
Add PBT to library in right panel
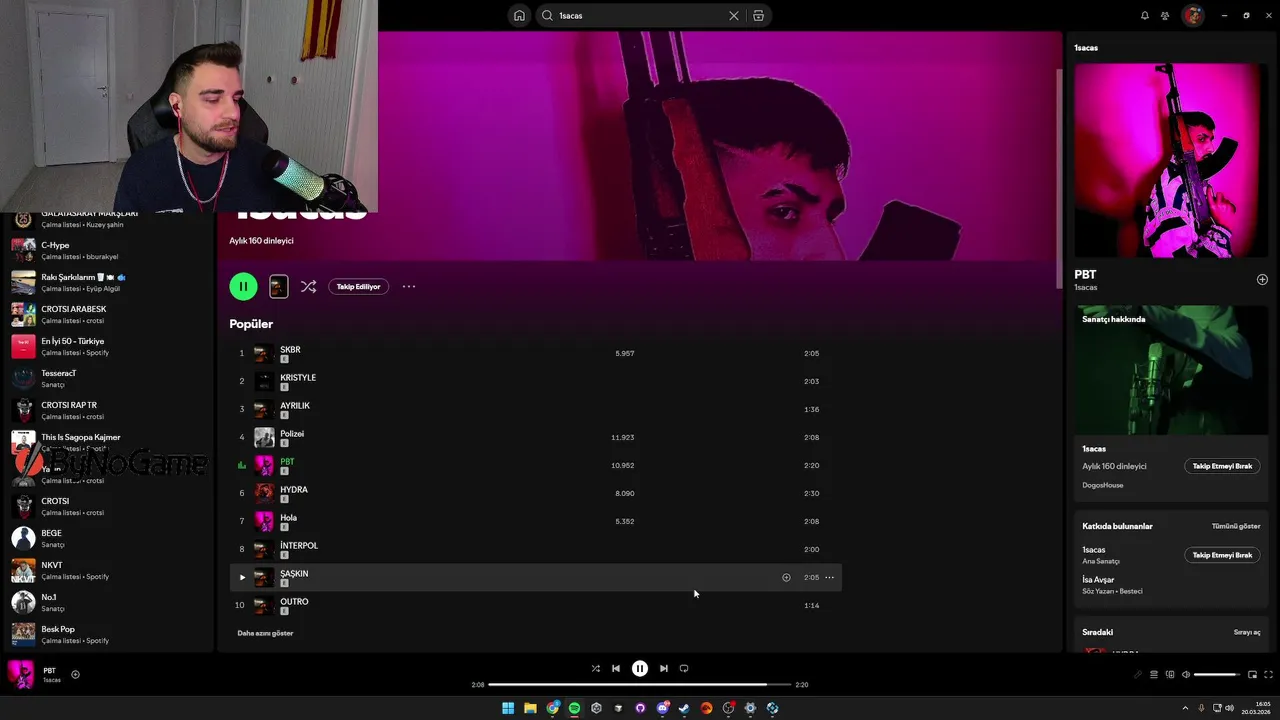point(1262,280)
